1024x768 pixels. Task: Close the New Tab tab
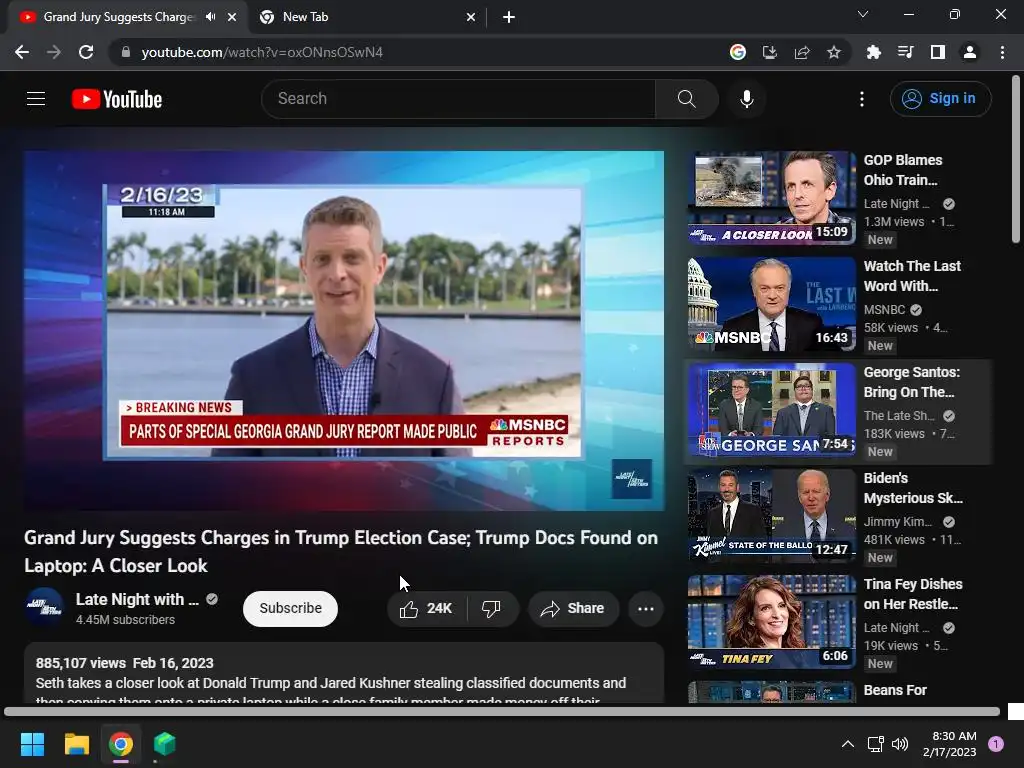(471, 17)
